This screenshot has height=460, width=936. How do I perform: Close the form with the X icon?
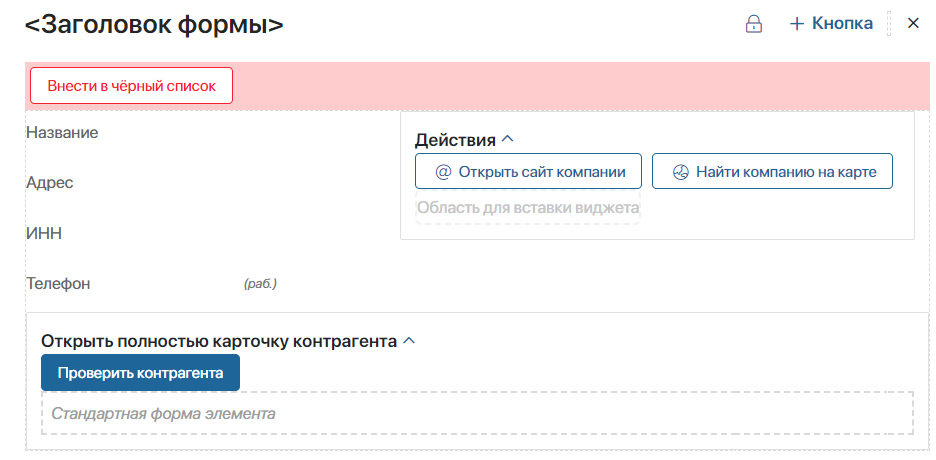pos(913,23)
